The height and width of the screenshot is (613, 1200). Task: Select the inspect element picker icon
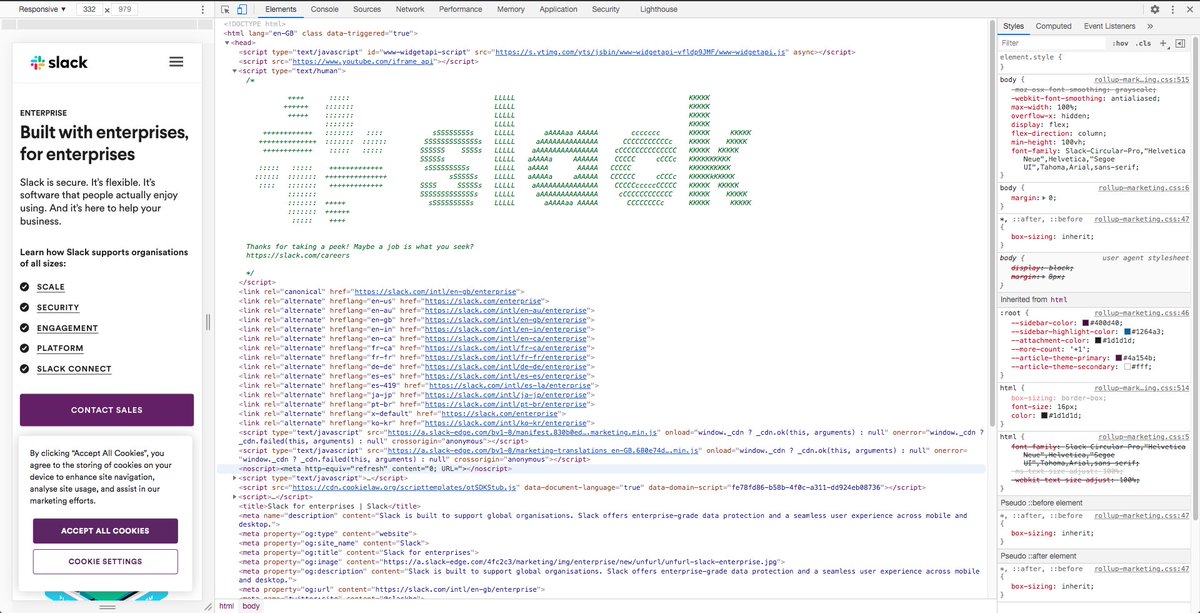click(225, 9)
